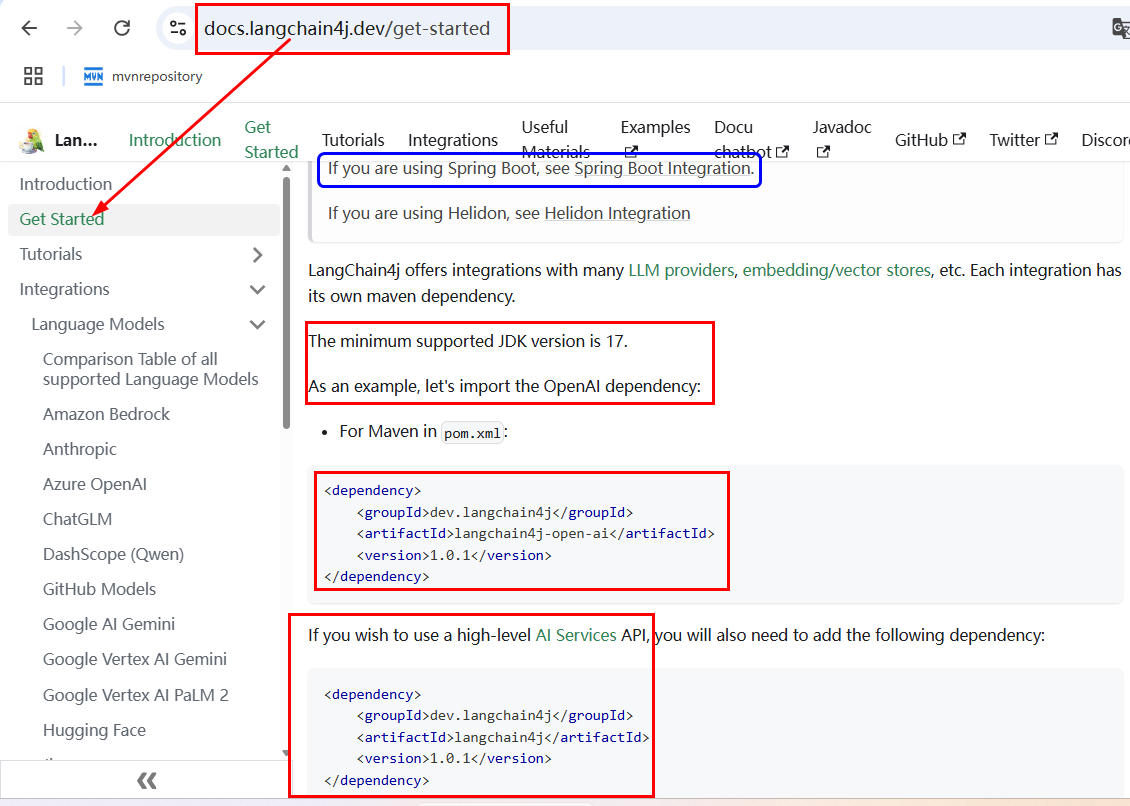The height and width of the screenshot is (806, 1130).
Task: Open Tutorials in top navigation
Action: (x=353, y=140)
